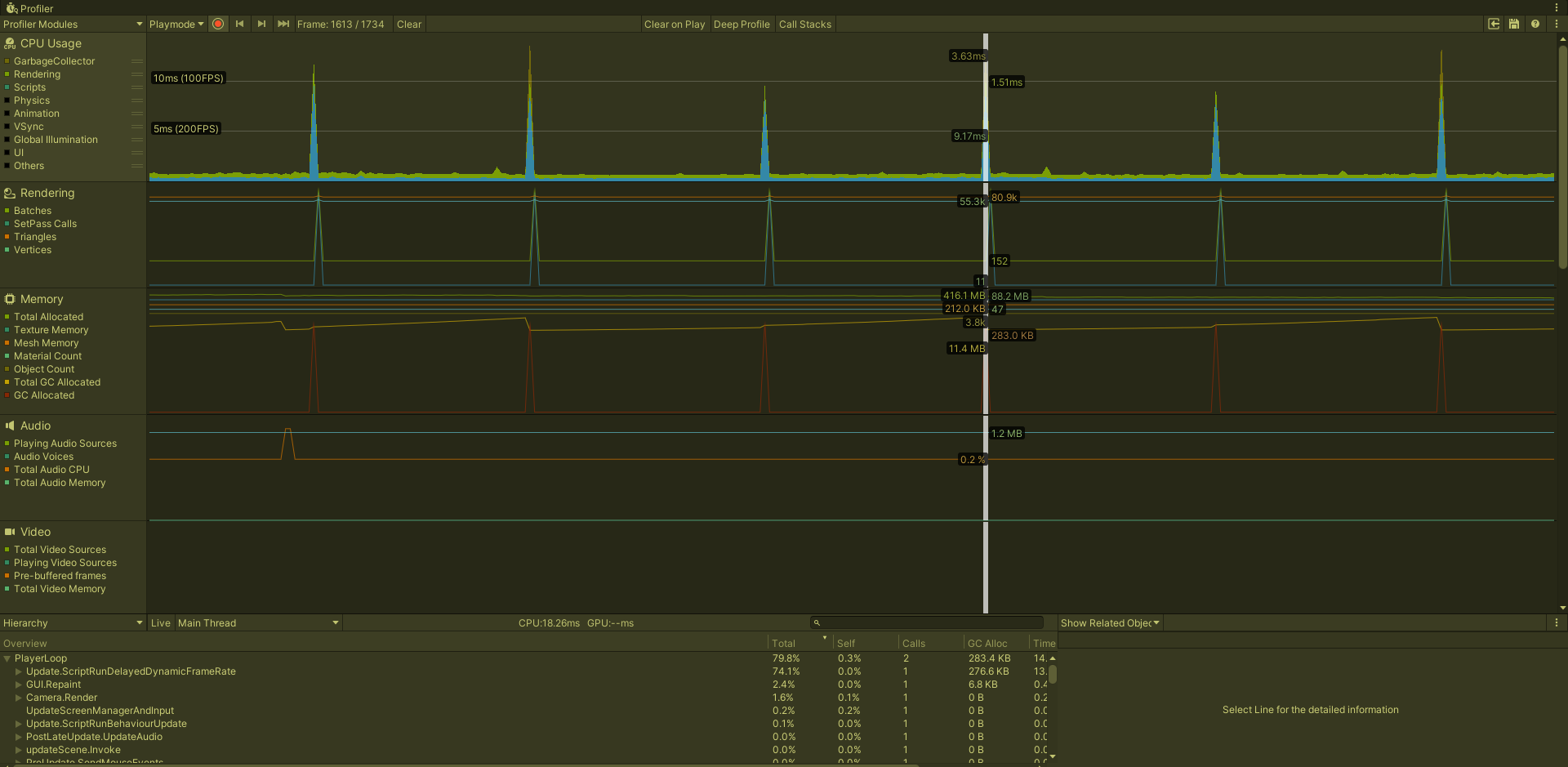Select the GUI.Repaint row

54,685
